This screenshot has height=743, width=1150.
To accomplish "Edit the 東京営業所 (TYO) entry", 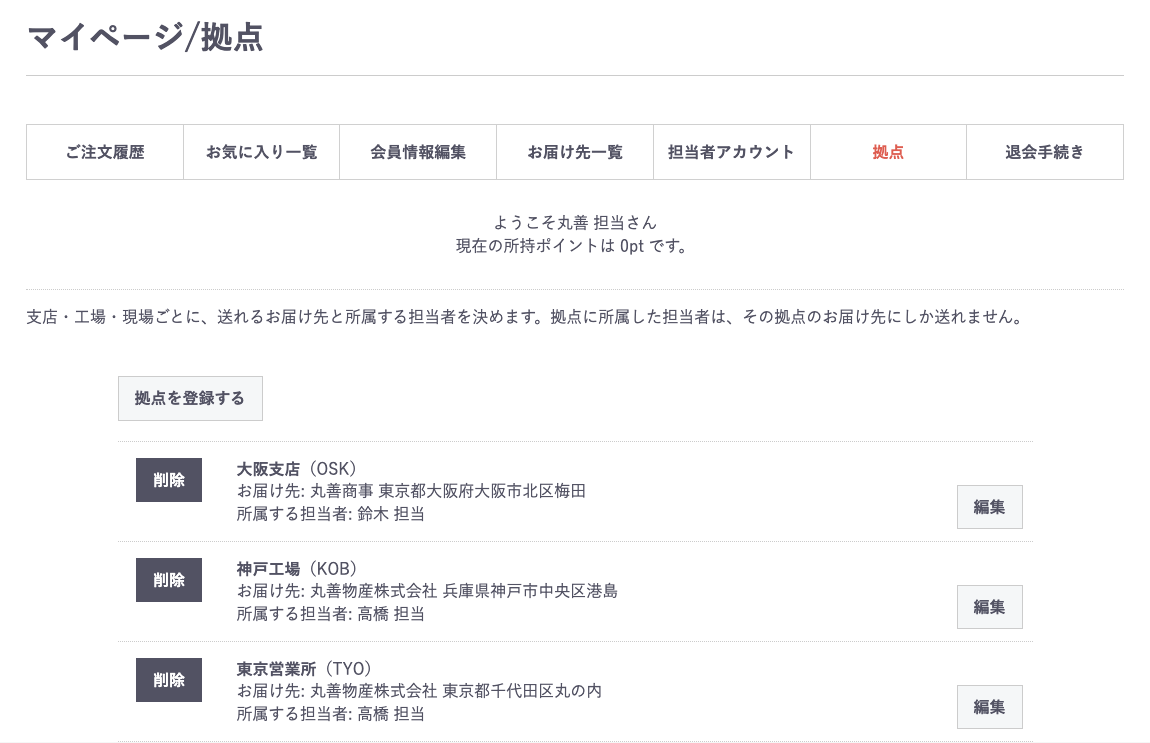I will click(989, 707).
